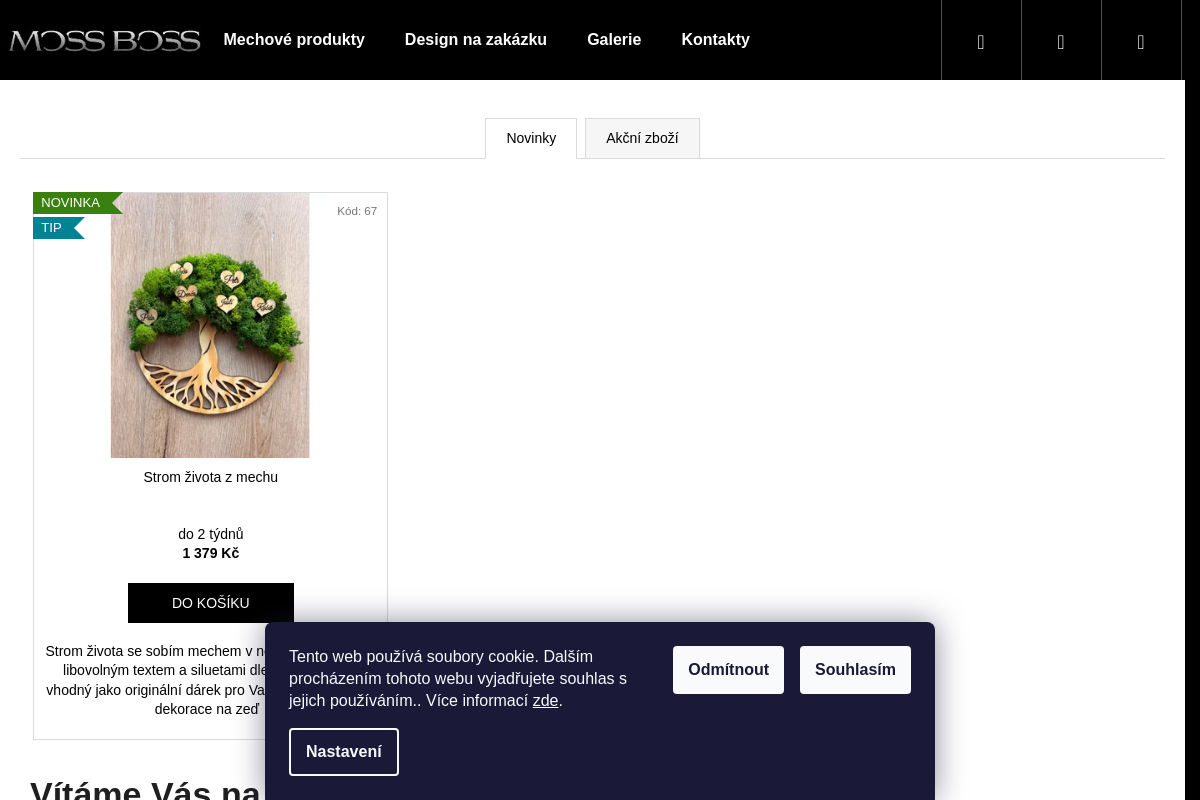Image resolution: width=1200 pixels, height=800 pixels.
Task: Open the search icon in header
Action: (981, 41)
